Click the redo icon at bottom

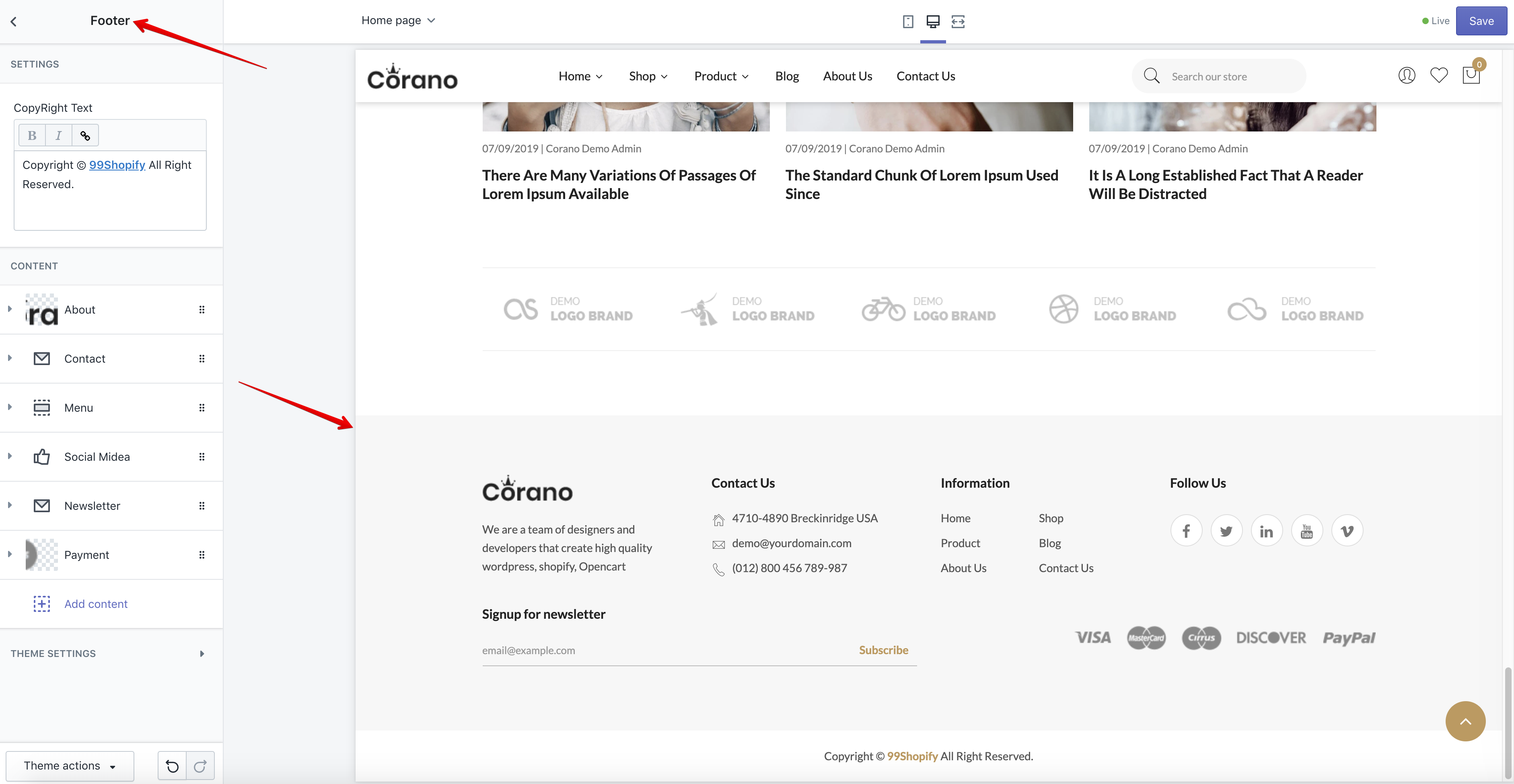200,766
